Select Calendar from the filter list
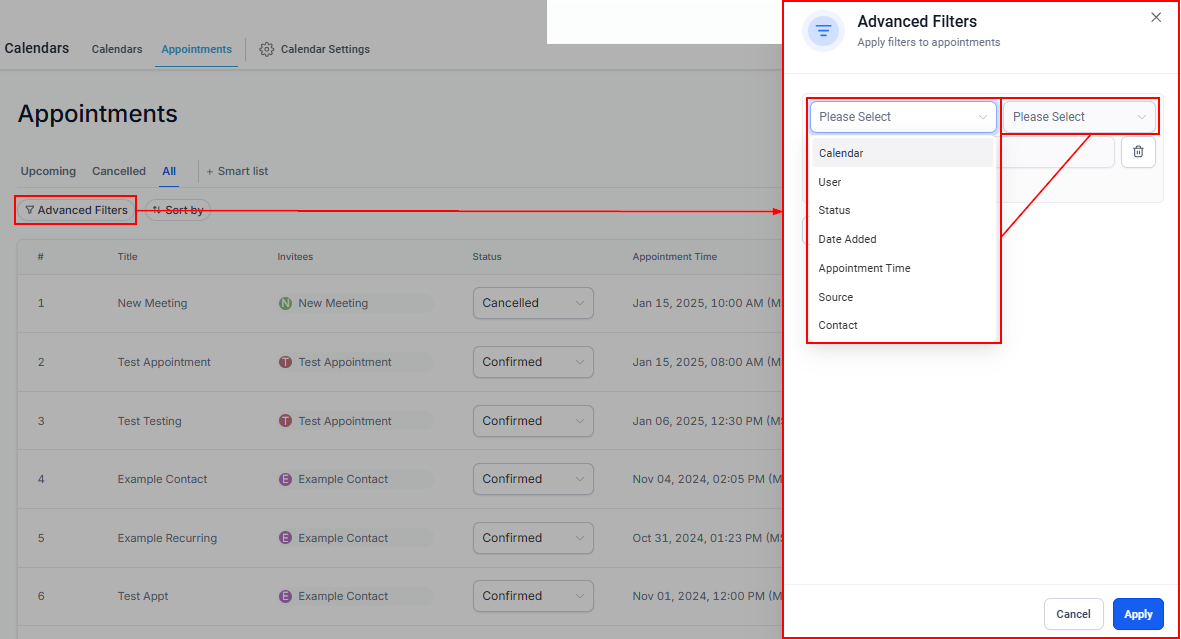This screenshot has height=639, width=1181. (841, 153)
